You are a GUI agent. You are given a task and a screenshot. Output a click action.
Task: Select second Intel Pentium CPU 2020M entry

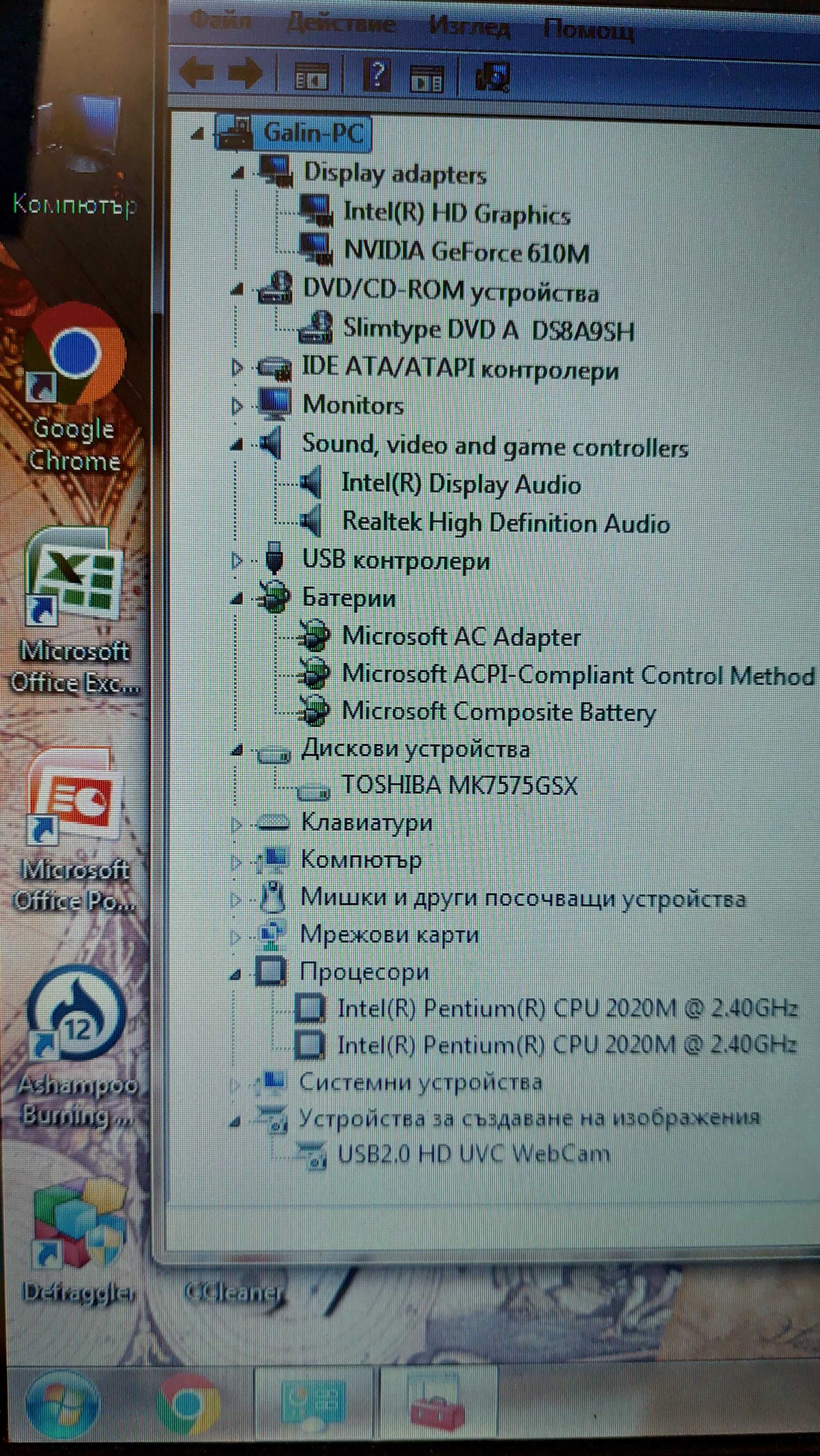click(567, 1045)
